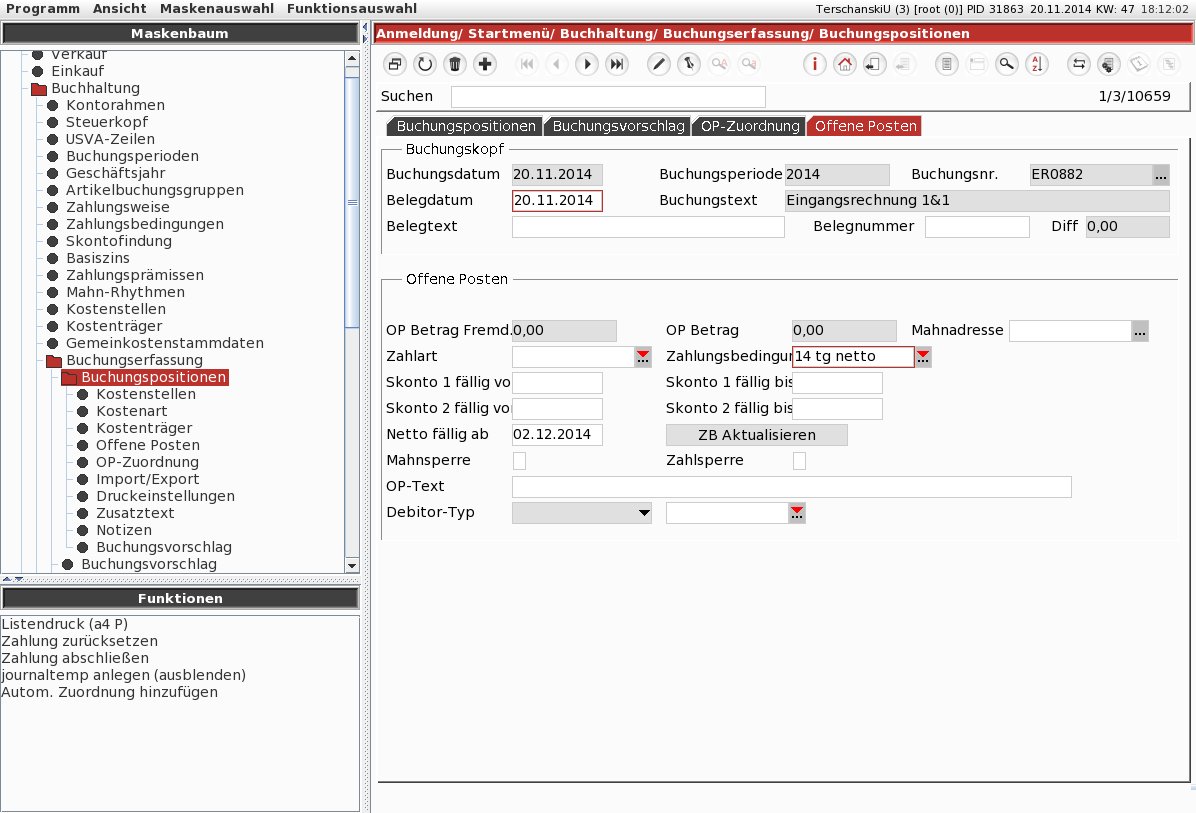Click the trash delete toolbar icon
Viewport: 1196px width, 813px height.
pos(455,64)
